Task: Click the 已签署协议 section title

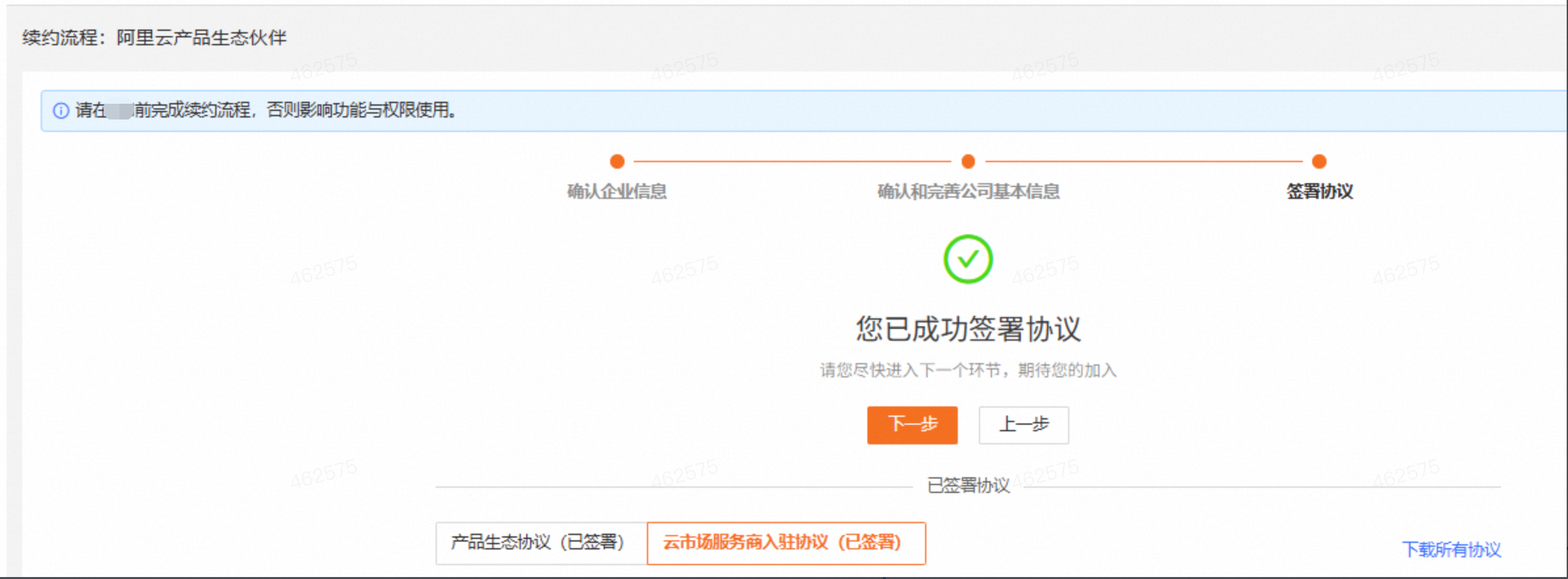Action: 968,486
